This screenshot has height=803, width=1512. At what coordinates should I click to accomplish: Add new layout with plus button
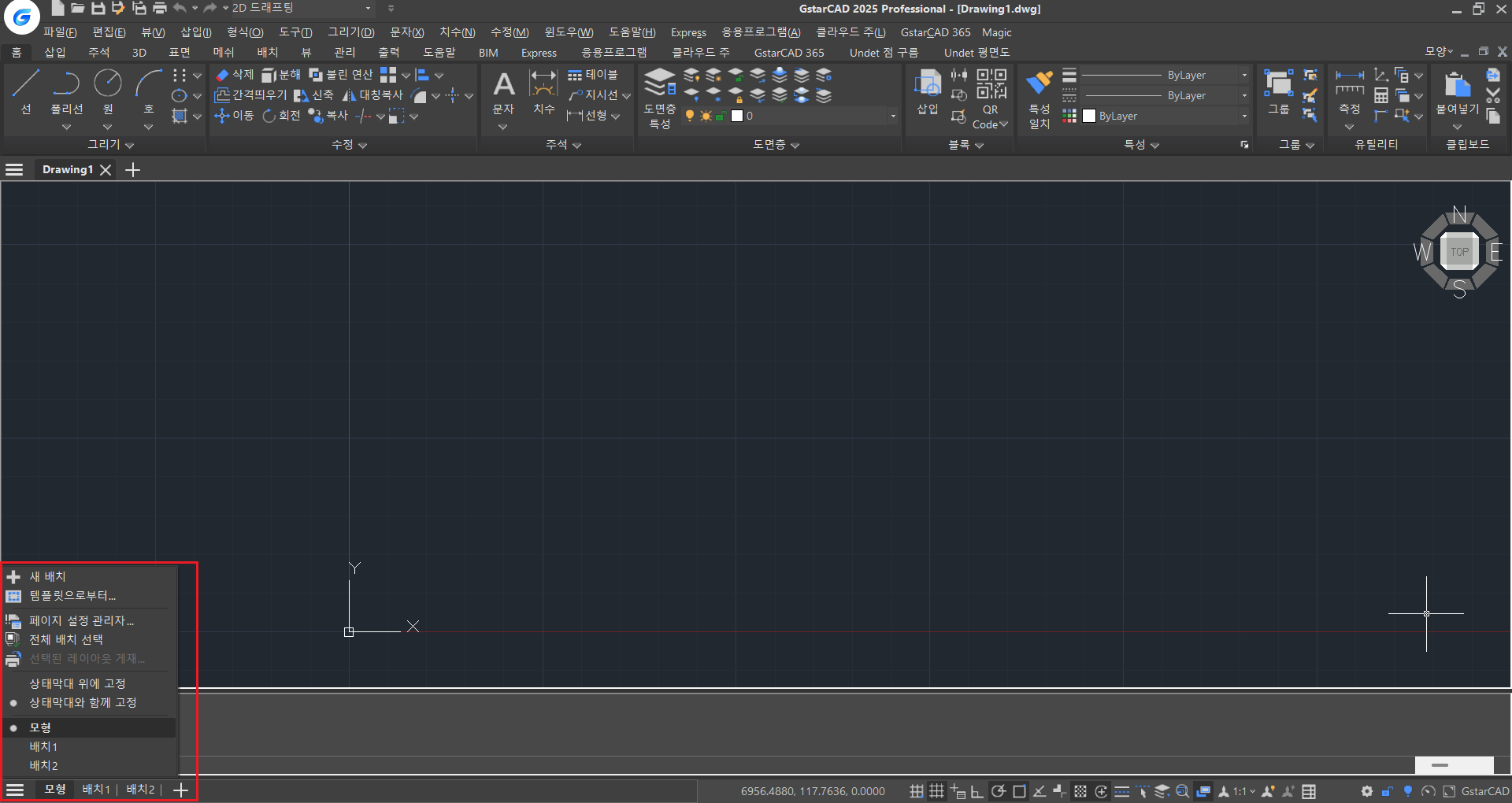180,790
